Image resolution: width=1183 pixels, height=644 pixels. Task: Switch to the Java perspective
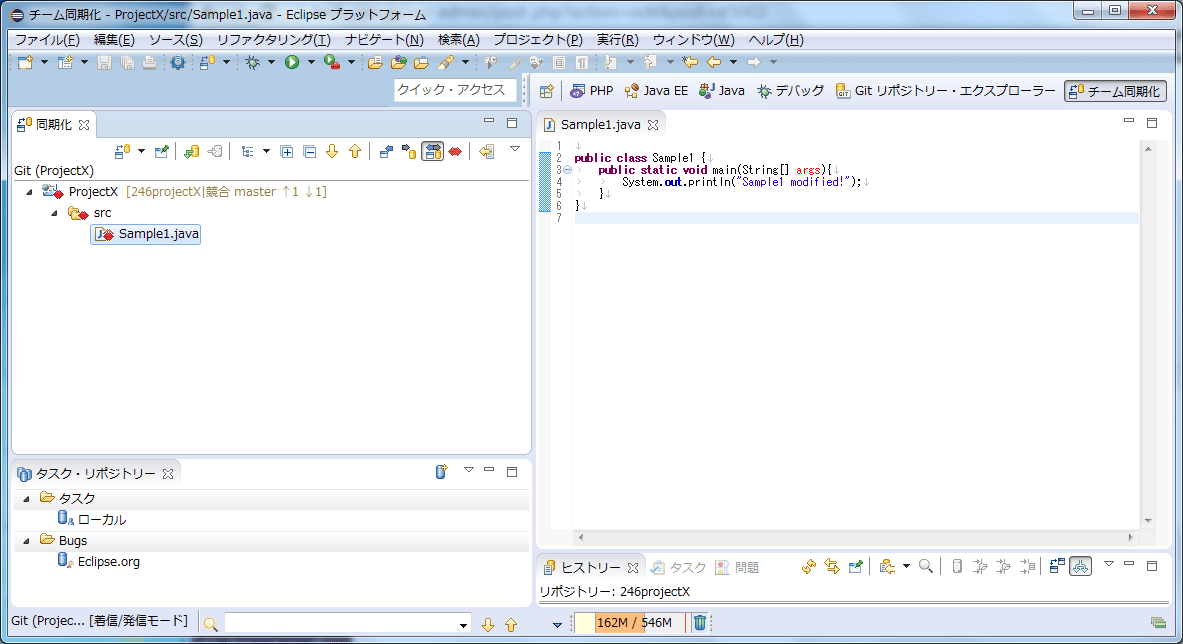[x=721, y=91]
